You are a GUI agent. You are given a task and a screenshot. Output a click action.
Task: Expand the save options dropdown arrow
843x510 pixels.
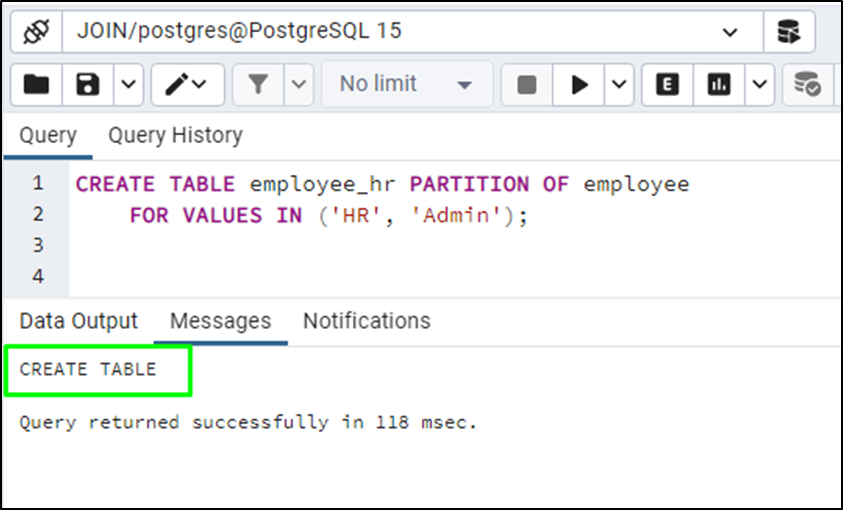(128, 84)
